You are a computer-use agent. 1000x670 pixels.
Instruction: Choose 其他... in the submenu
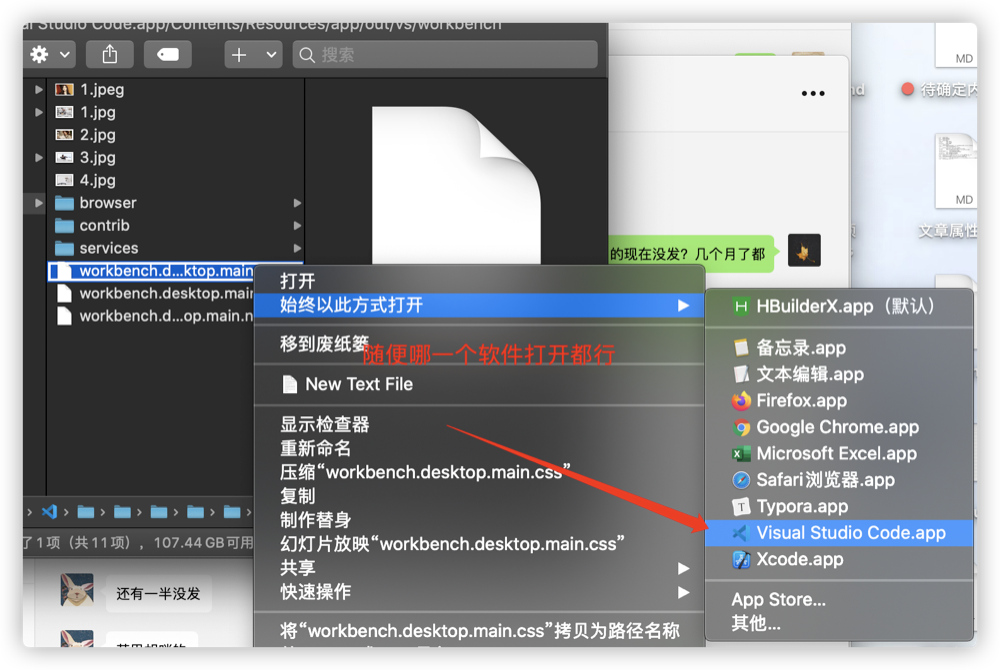coord(839,623)
